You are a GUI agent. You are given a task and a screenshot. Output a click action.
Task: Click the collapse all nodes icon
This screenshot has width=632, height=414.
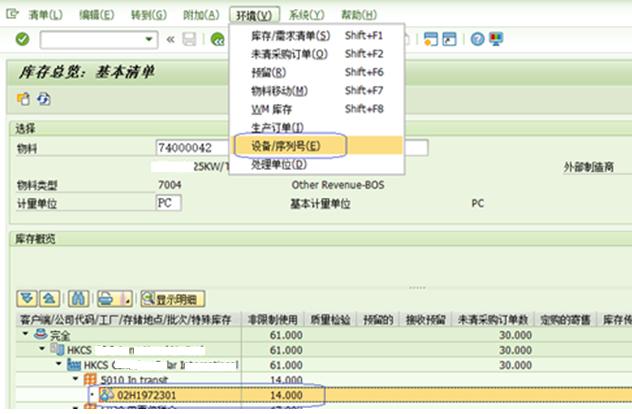tap(49, 299)
